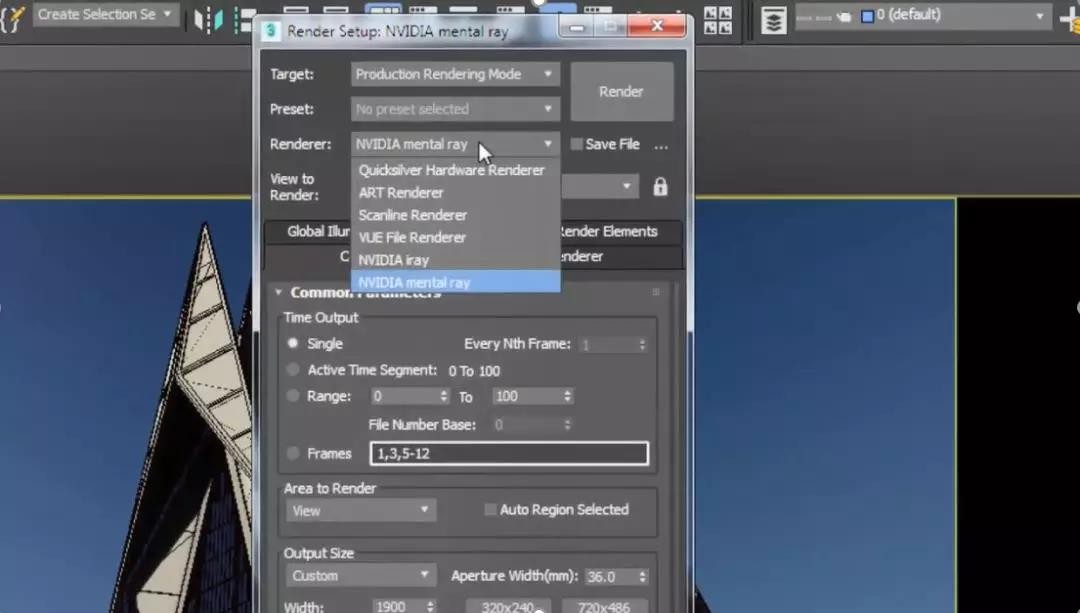Click the Width spinner arrows
1080x613 pixels.
(x=430, y=606)
